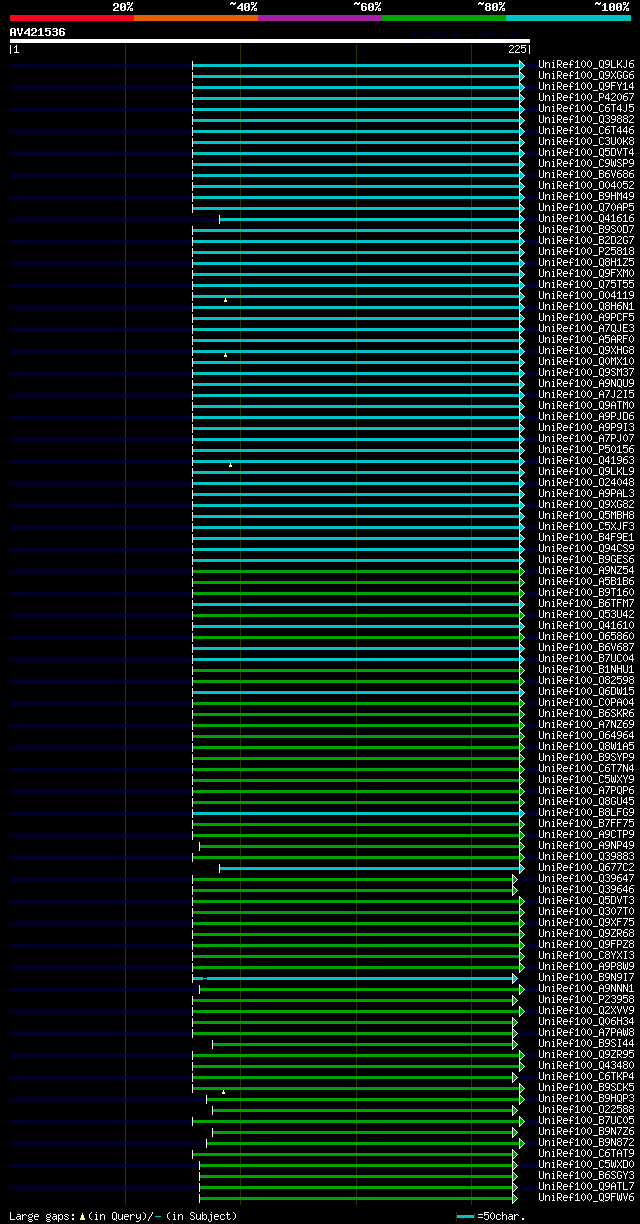The width and height of the screenshot is (640, 1224).
Task: Select hit label UniRef100_Q39647
Action: coord(586,878)
